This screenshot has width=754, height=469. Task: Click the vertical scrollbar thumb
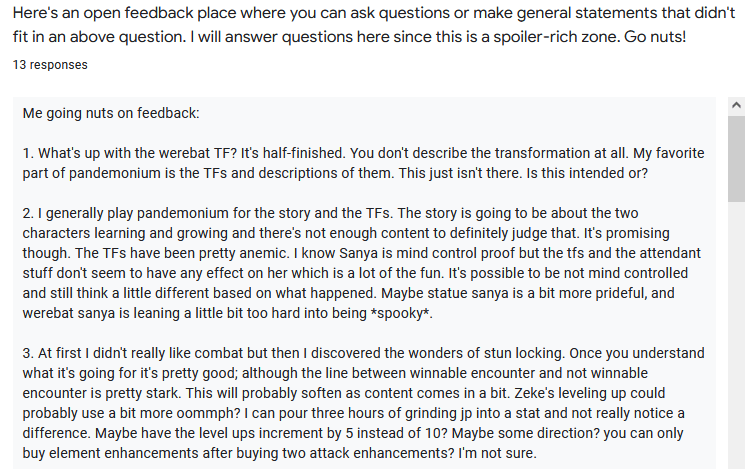point(737,160)
